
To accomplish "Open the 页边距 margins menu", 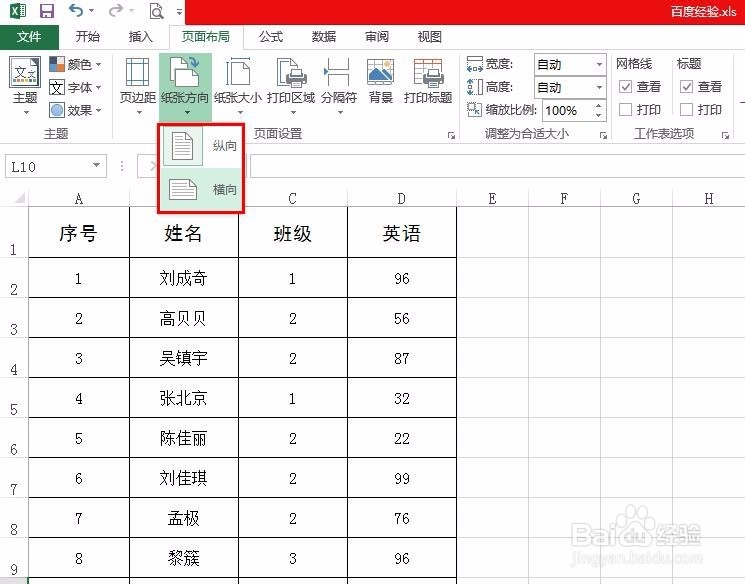I will click(138, 86).
